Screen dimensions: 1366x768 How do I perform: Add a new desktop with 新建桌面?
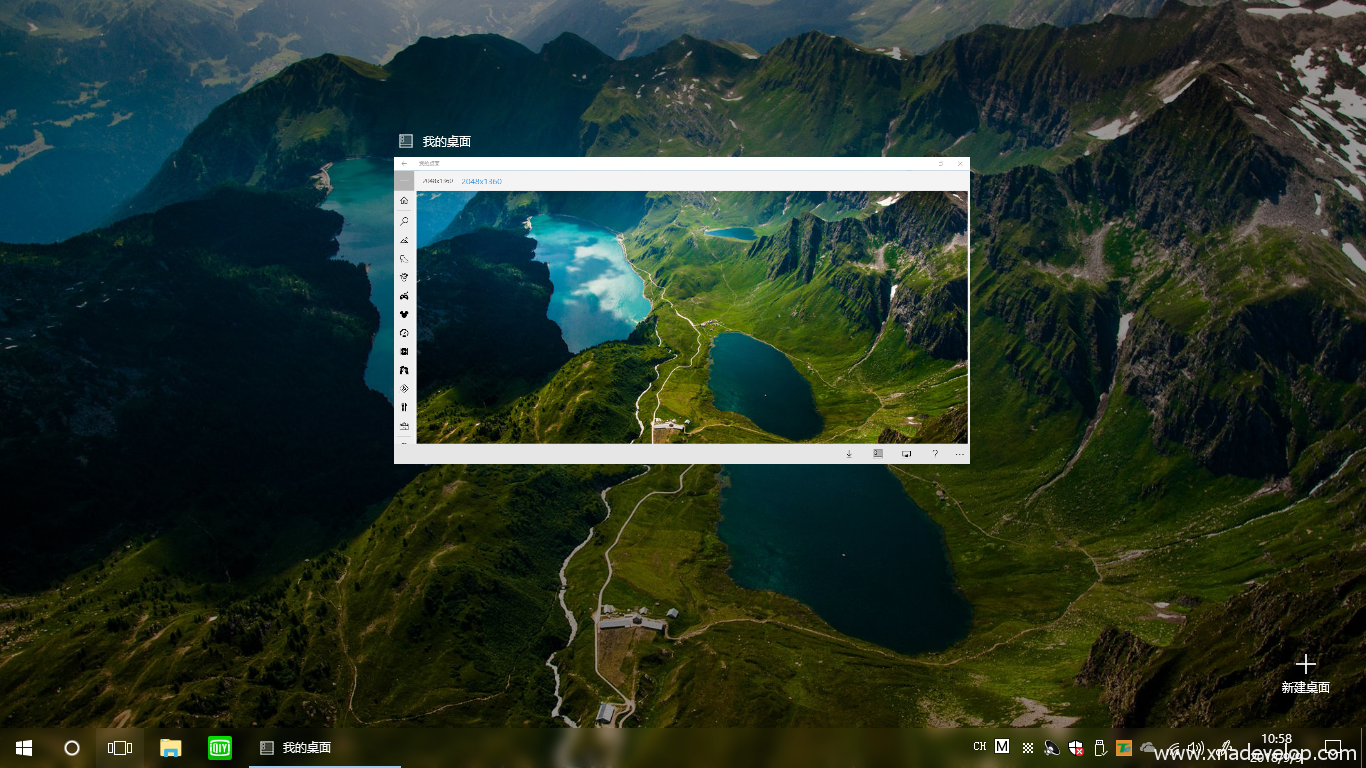click(1305, 673)
